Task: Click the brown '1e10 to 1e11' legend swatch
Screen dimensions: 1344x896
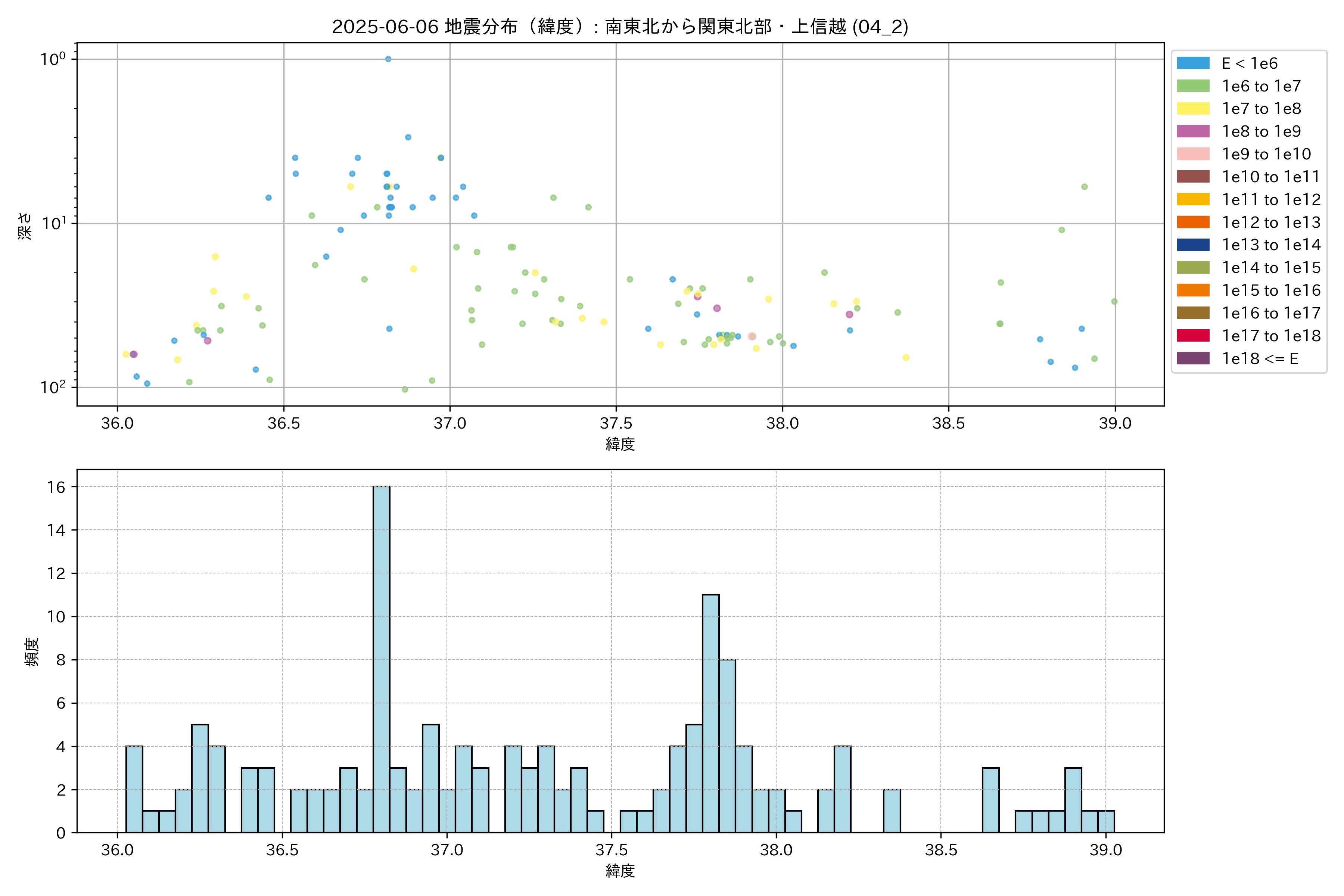Action: 1193,177
